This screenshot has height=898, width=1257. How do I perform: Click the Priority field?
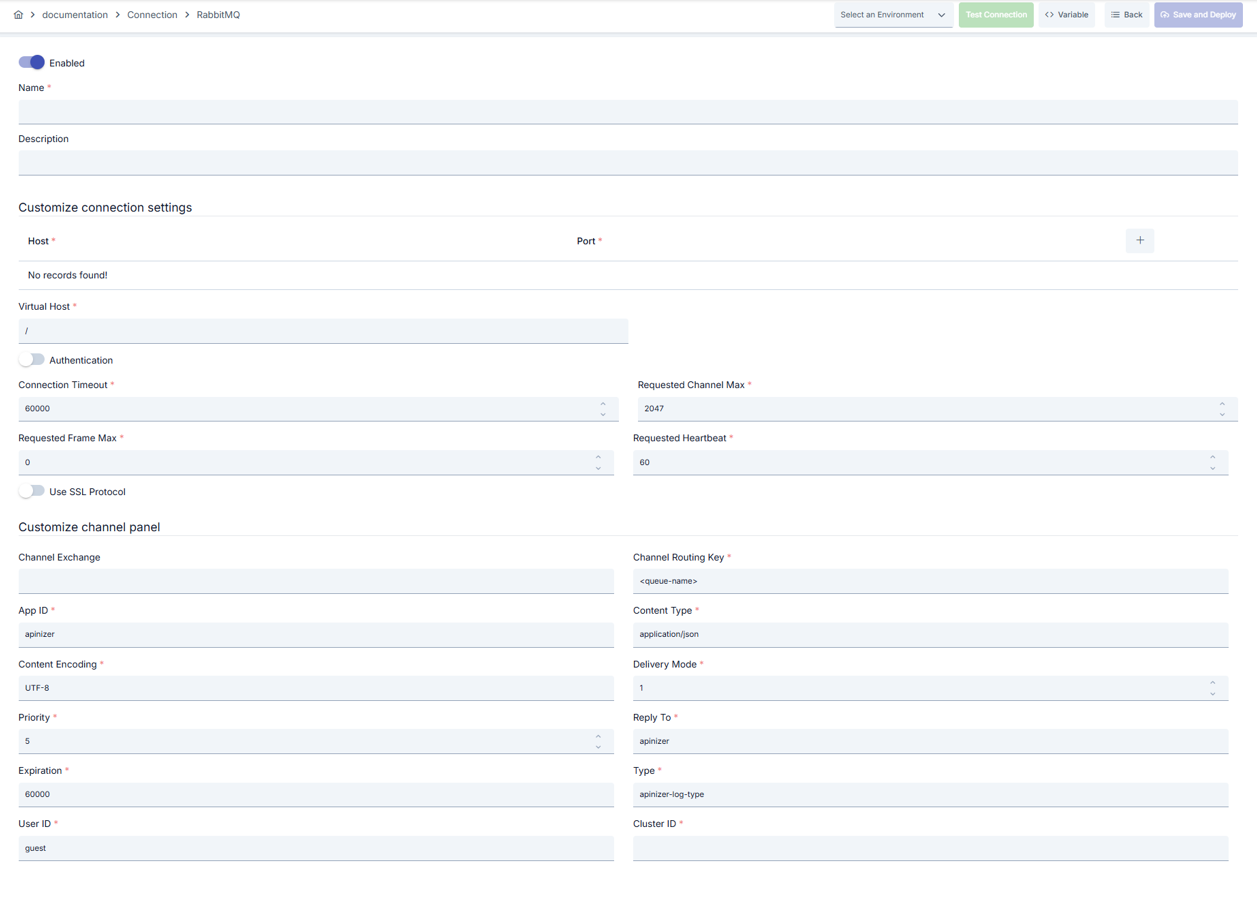[x=316, y=741]
